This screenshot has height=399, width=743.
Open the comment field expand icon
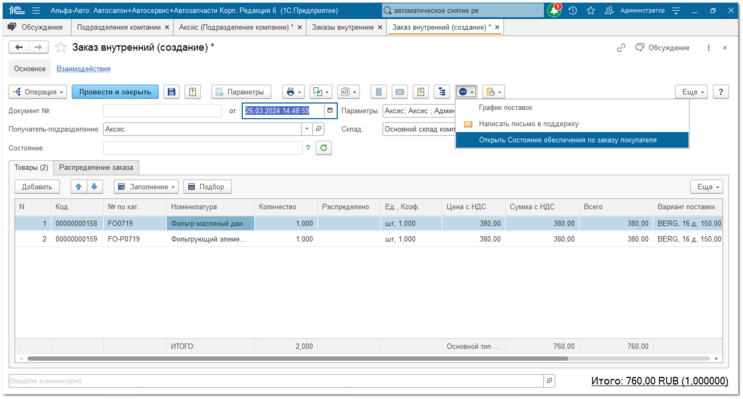tap(549, 381)
